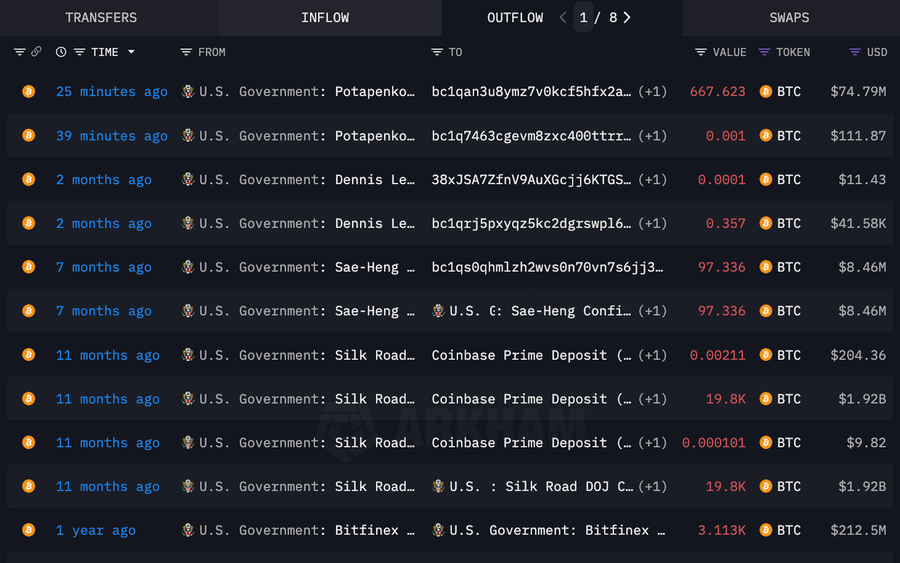Screen dimensions: 900x563
Task: Open the '25 minutes ago' transaction link
Action: (112, 92)
